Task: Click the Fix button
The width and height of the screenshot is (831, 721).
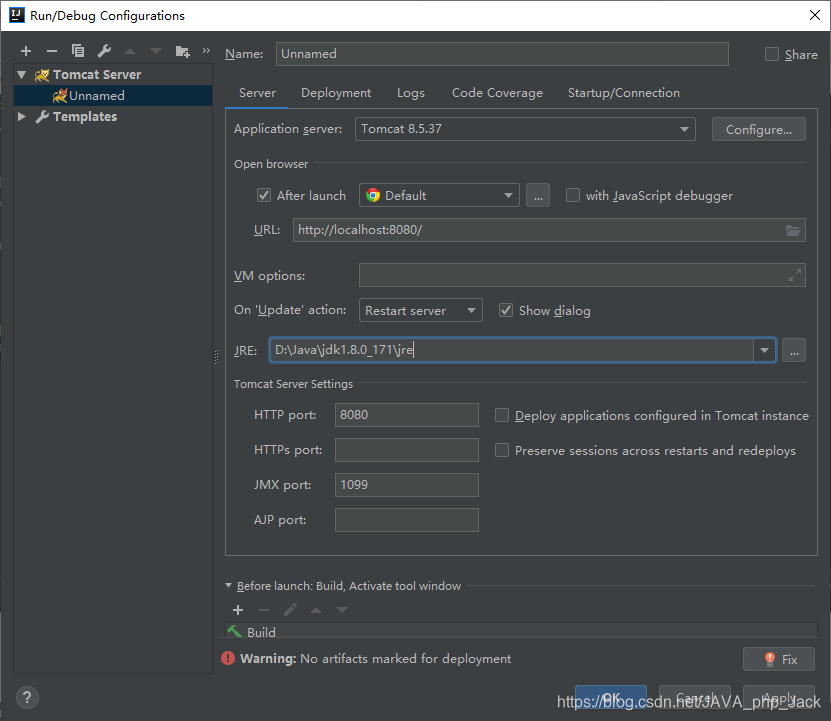Action: tap(779, 659)
